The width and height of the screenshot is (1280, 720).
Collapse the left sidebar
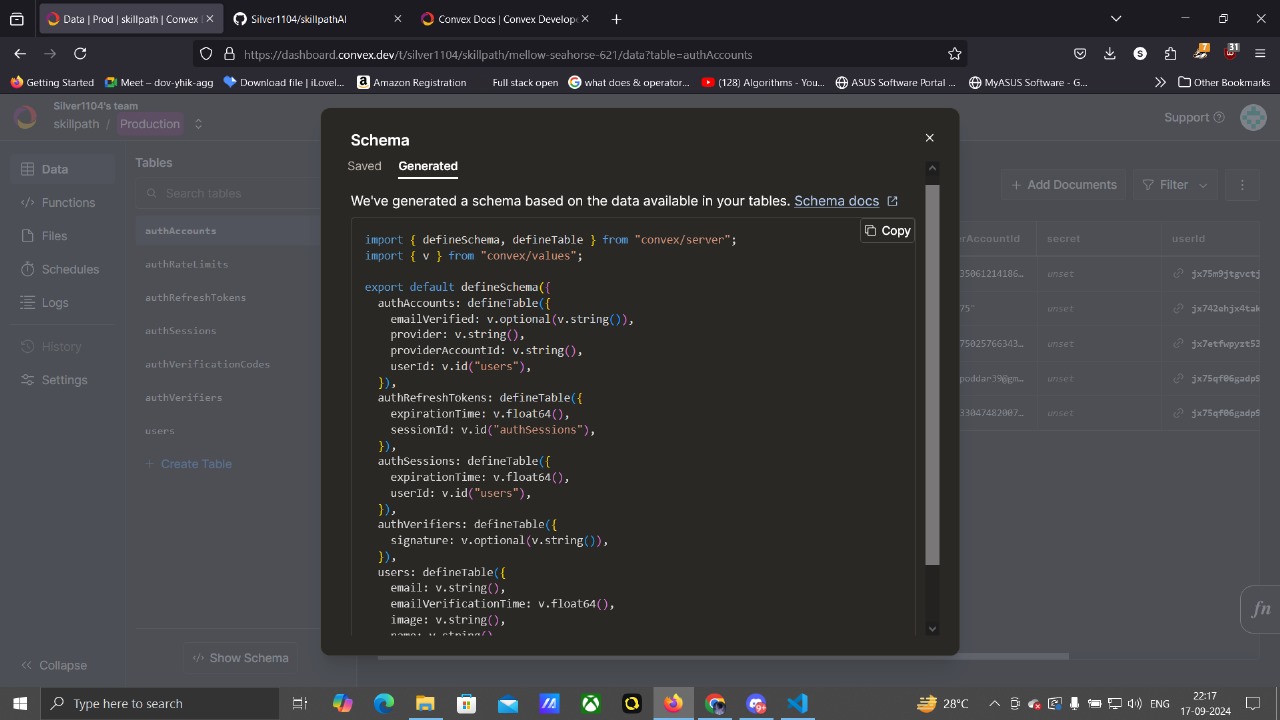pyautogui.click(x=54, y=665)
